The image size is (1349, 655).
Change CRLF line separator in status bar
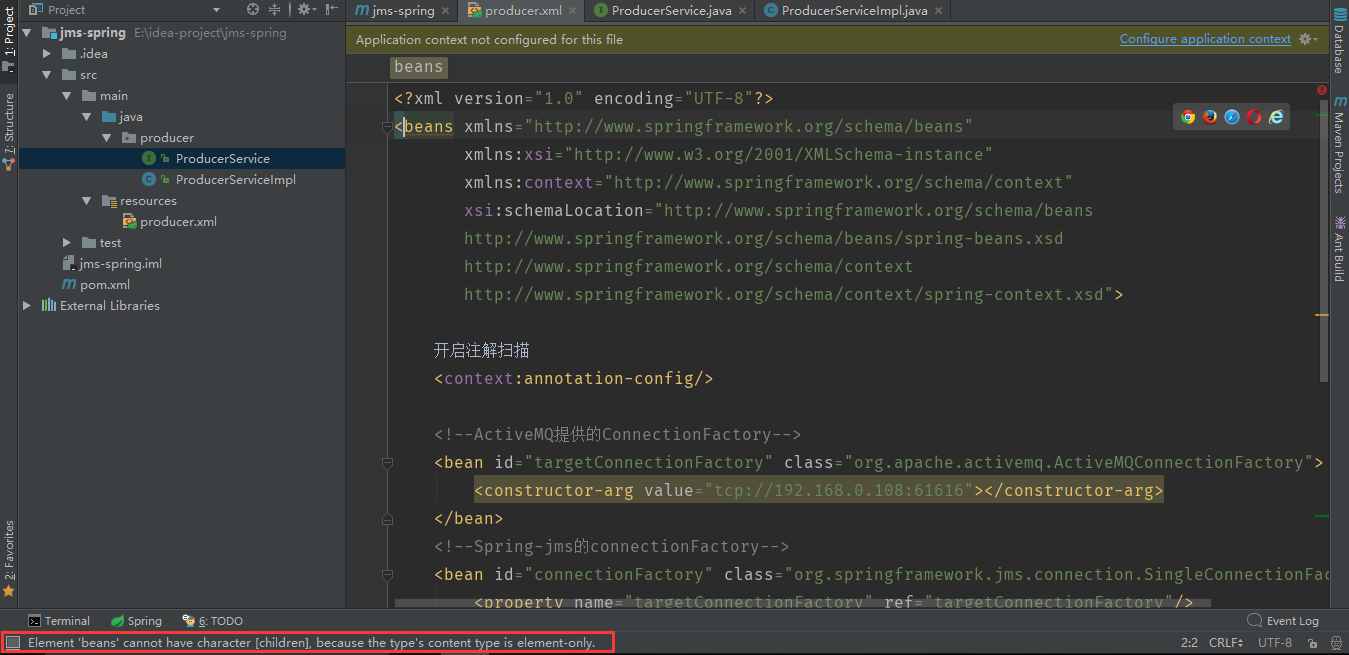1226,643
